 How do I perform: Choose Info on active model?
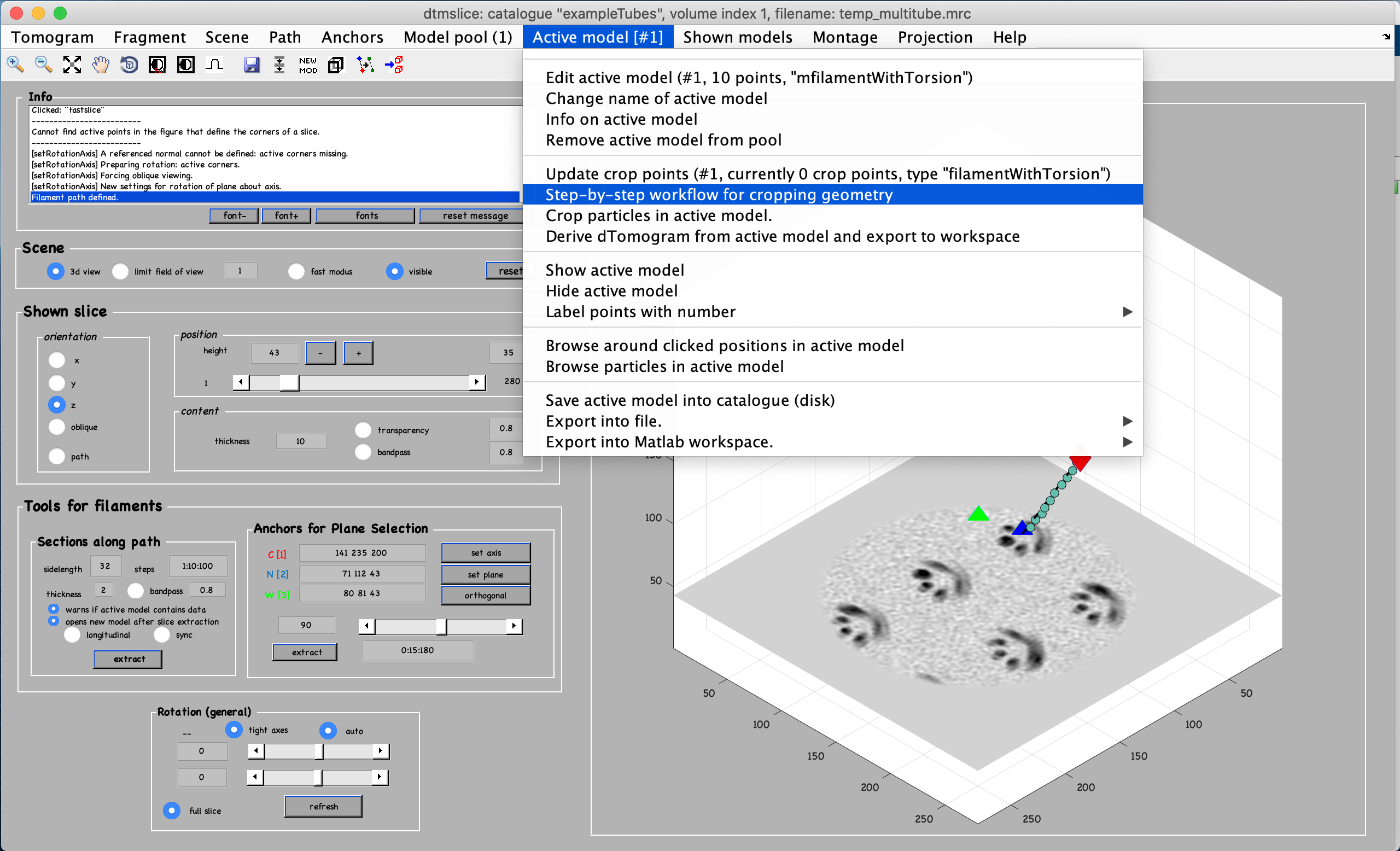point(832,119)
